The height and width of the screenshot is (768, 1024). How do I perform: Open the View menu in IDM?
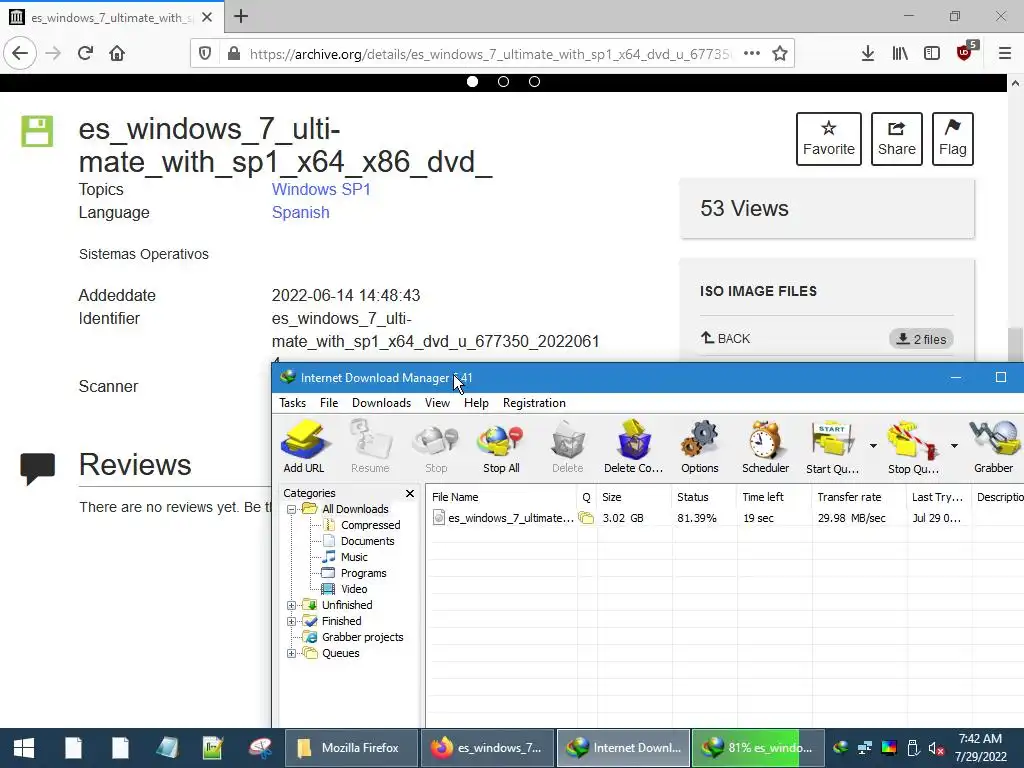point(437,403)
